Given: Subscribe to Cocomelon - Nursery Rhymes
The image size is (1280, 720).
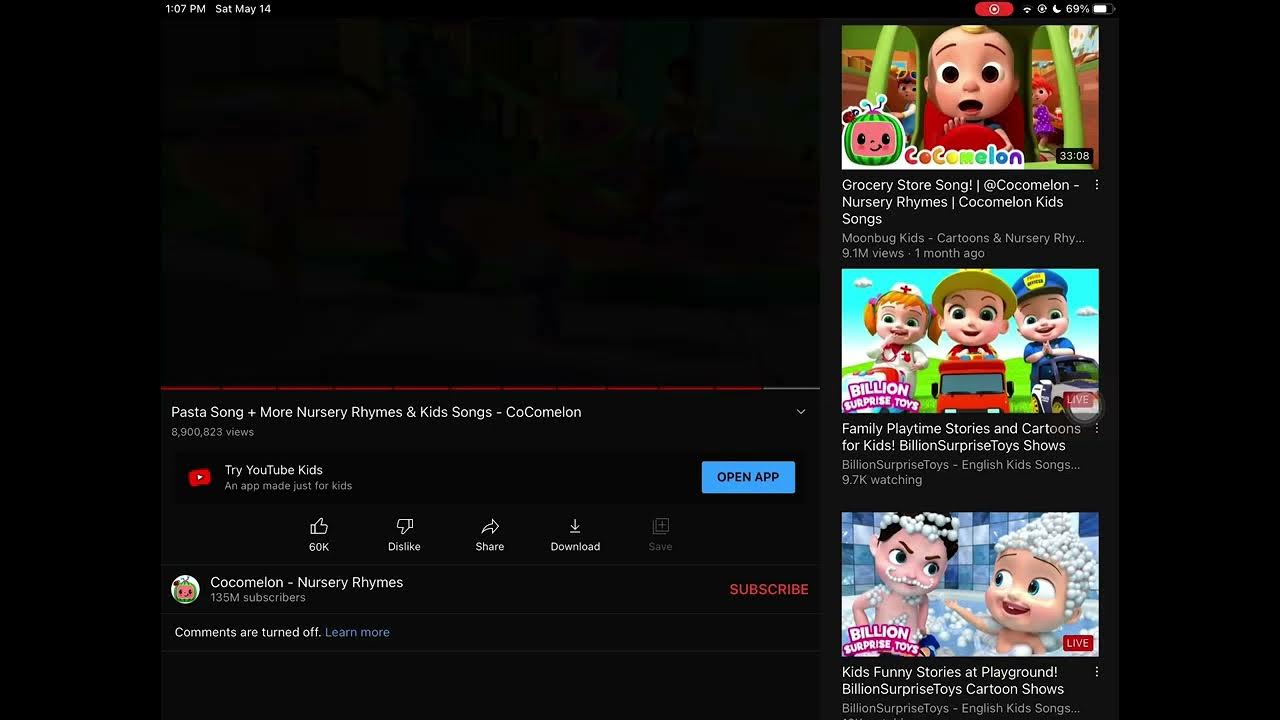Looking at the screenshot, I should point(769,589).
